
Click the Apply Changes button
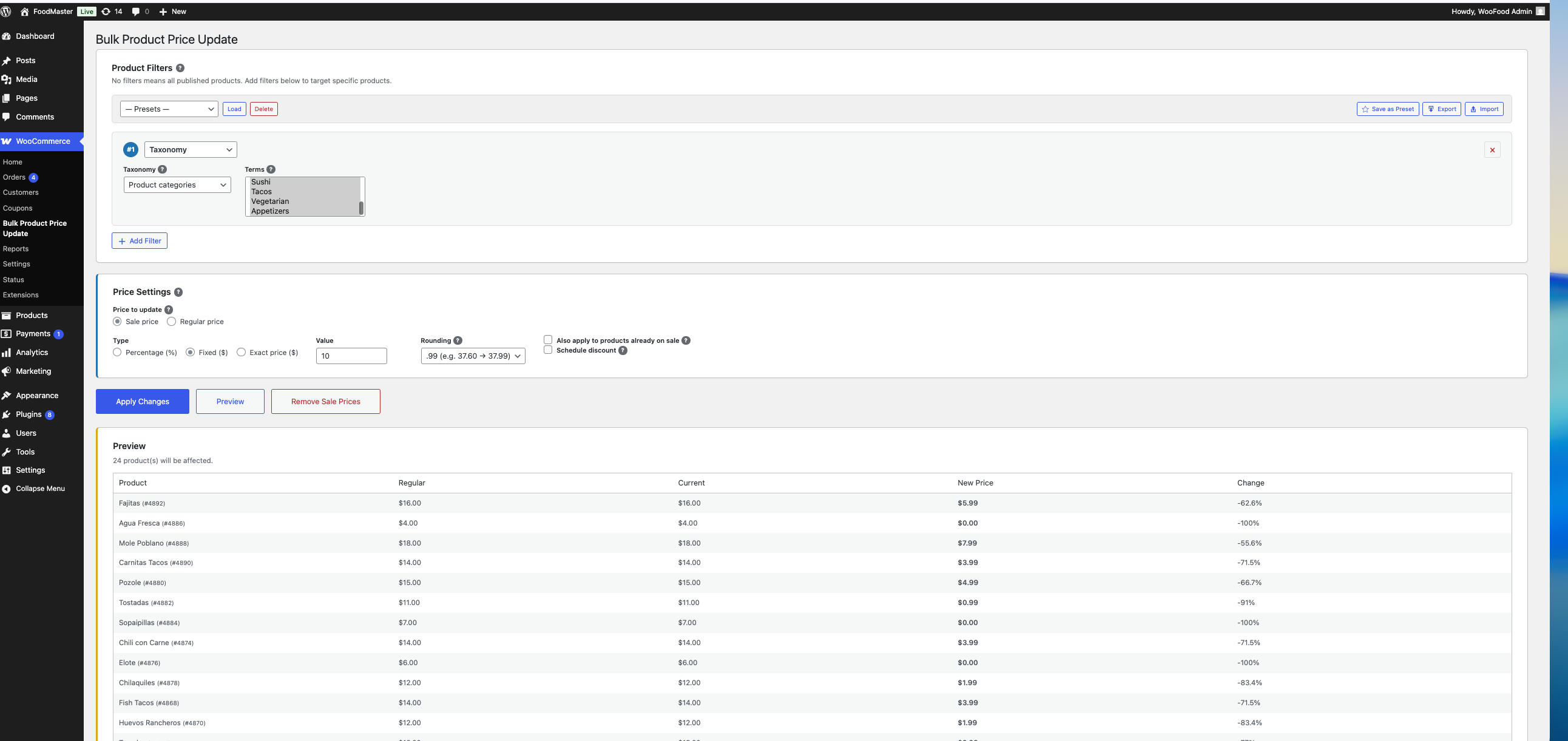coord(143,402)
